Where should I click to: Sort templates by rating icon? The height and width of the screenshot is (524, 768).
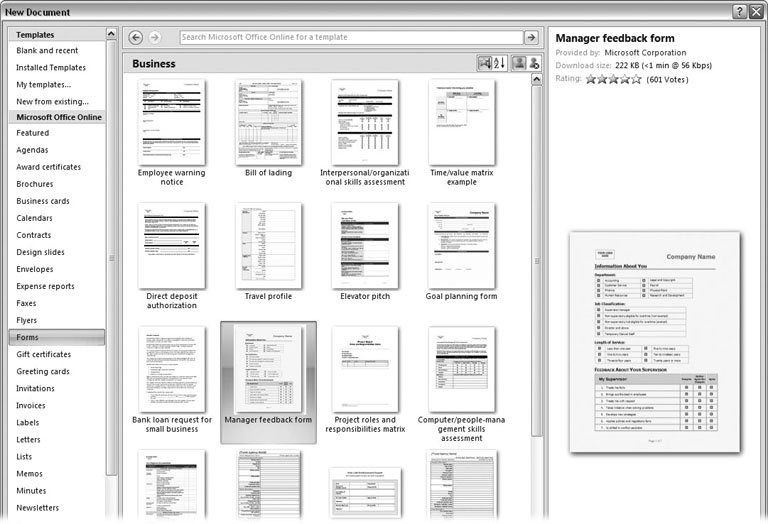click(484, 63)
